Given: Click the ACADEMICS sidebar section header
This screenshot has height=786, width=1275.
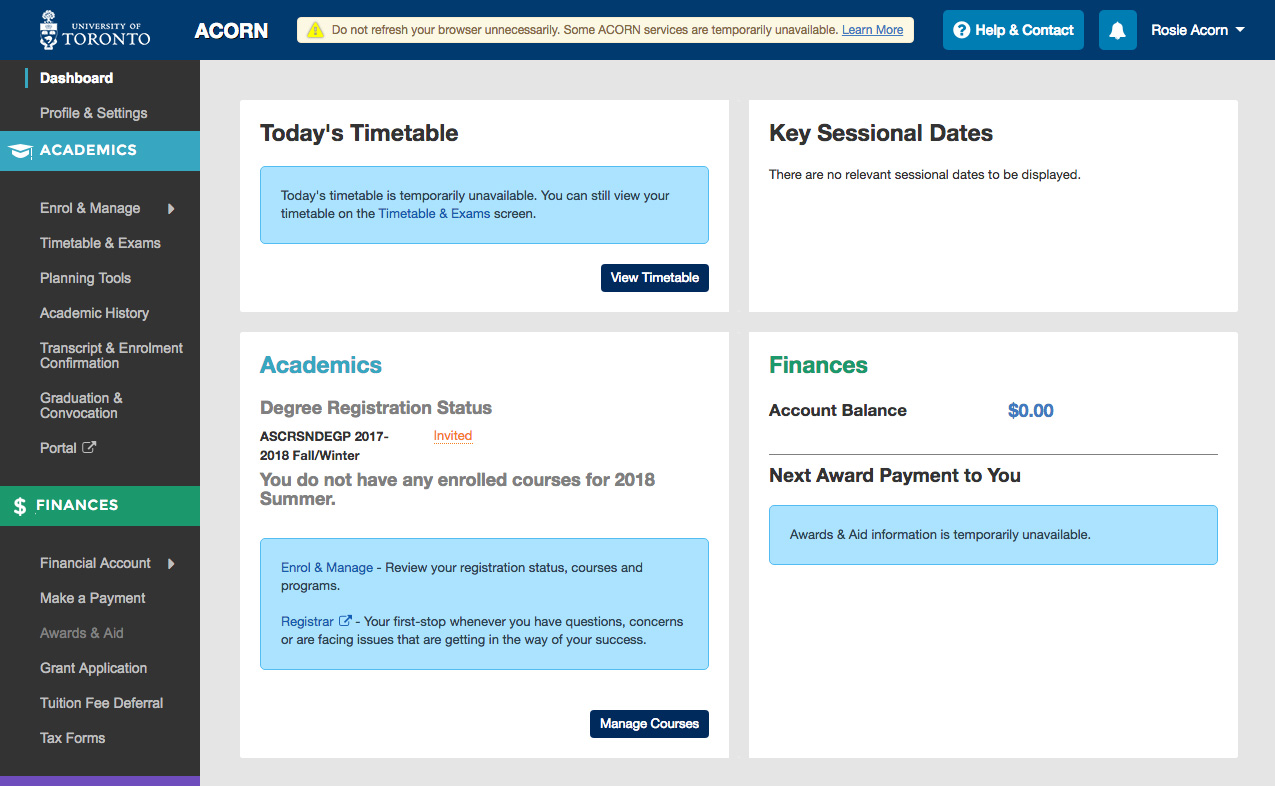Looking at the screenshot, I should click(x=100, y=151).
